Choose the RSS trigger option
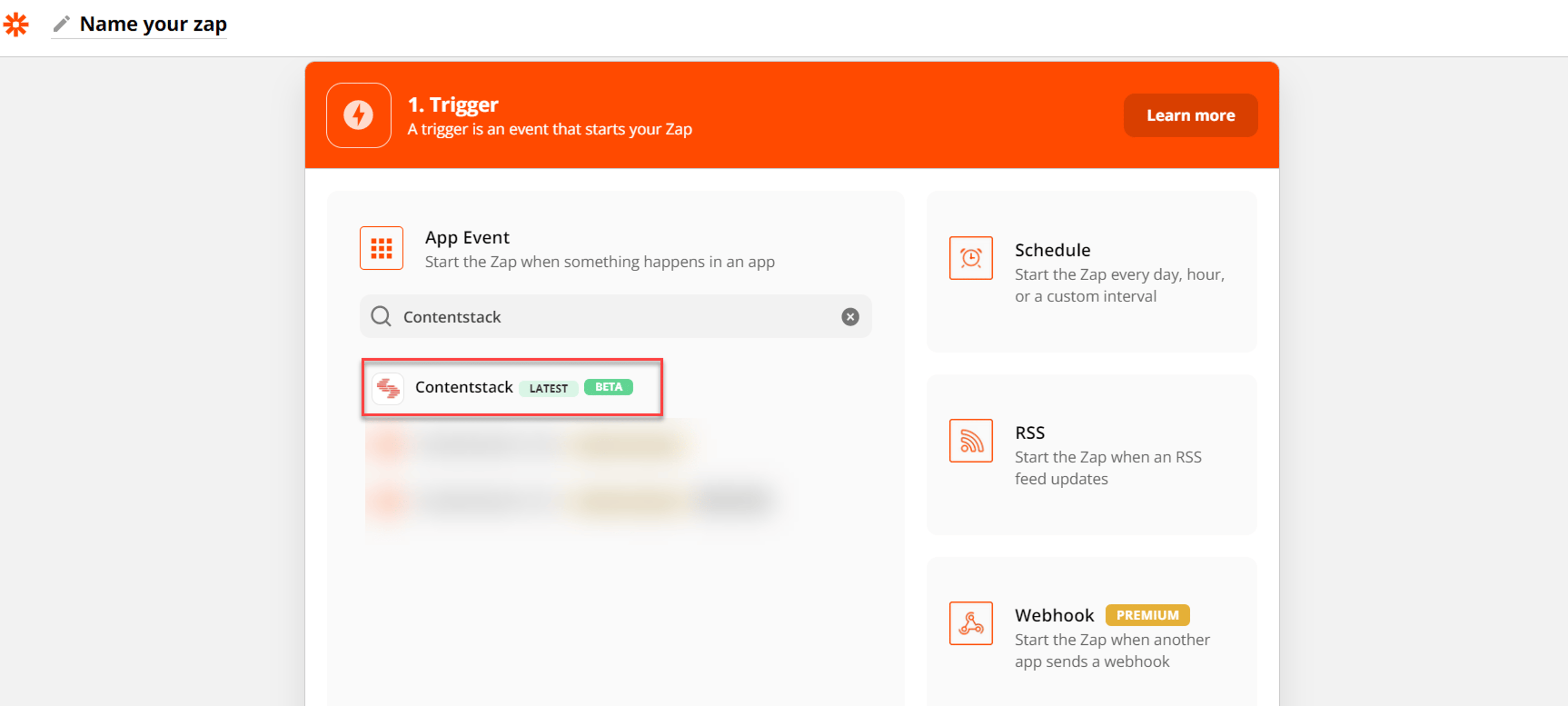Image resolution: width=1568 pixels, height=706 pixels. click(1091, 454)
